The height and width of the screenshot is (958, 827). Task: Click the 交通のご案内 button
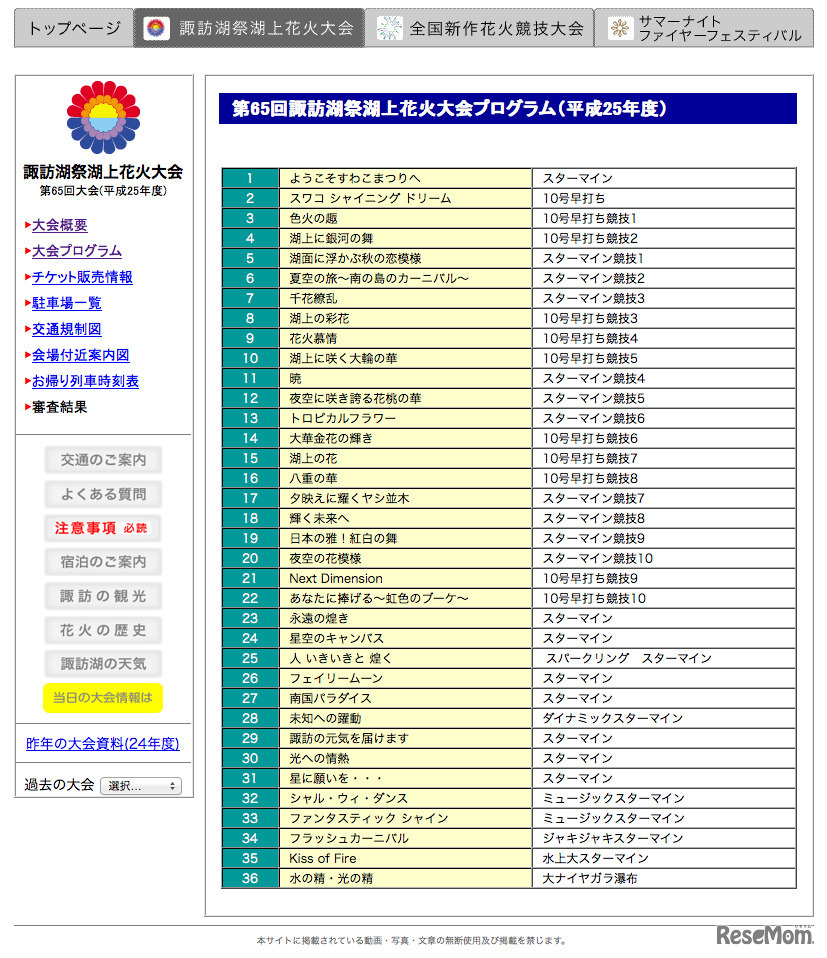pos(103,460)
